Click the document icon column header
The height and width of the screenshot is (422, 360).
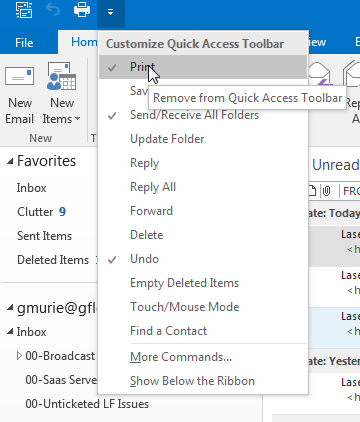[x=312, y=191]
